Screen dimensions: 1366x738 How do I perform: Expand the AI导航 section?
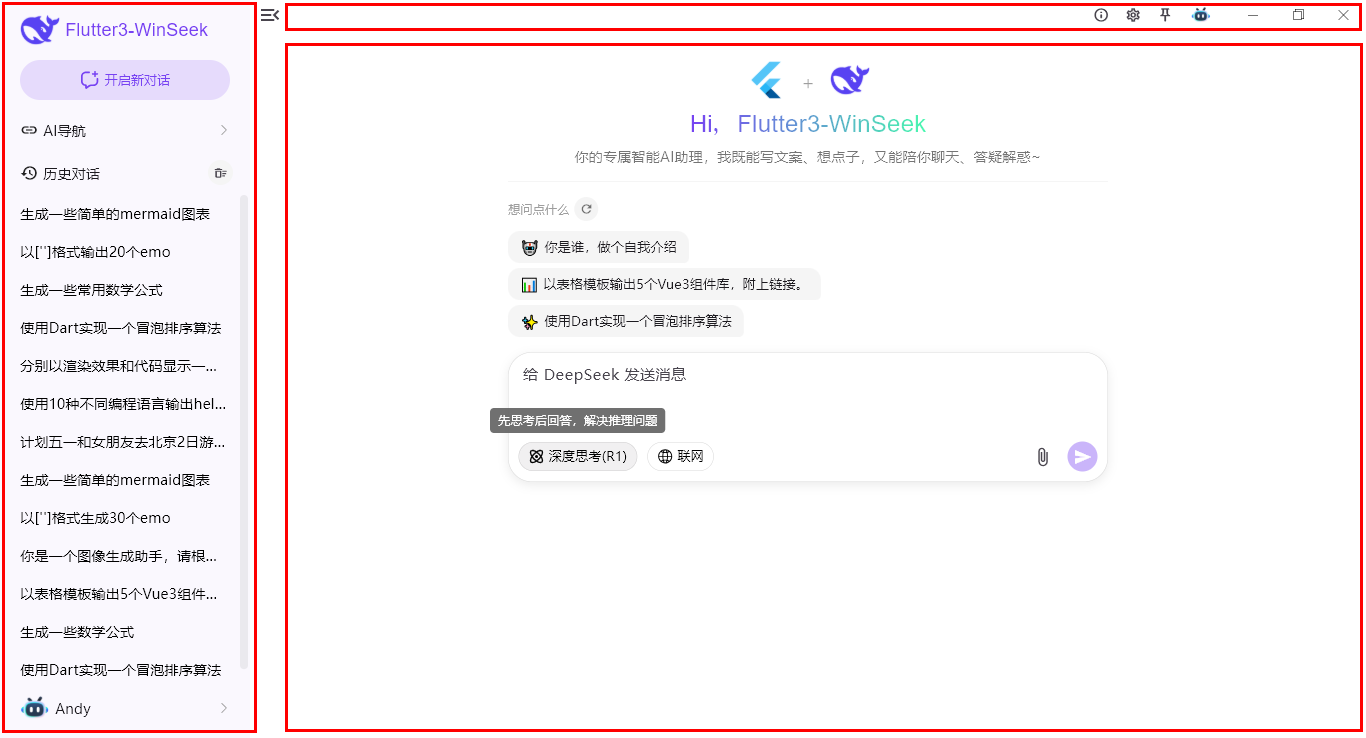[125, 130]
